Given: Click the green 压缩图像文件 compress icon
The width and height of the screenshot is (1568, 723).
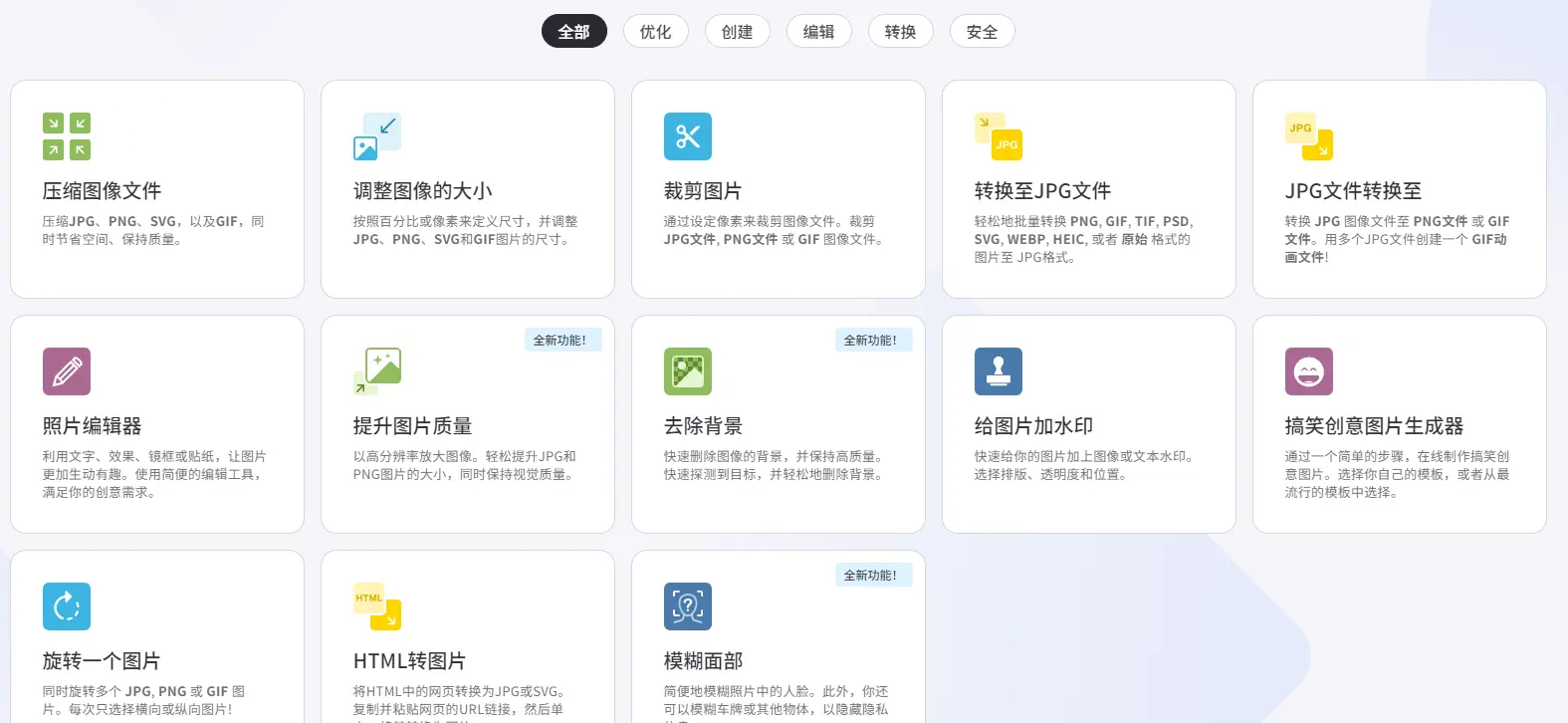Looking at the screenshot, I should (67, 136).
